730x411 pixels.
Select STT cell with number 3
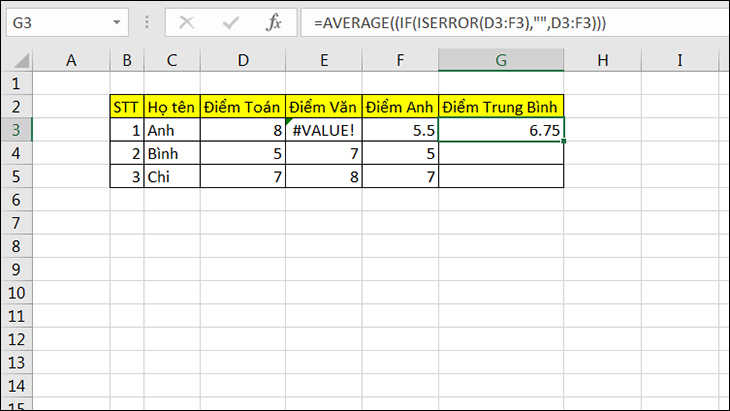[127, 176]
